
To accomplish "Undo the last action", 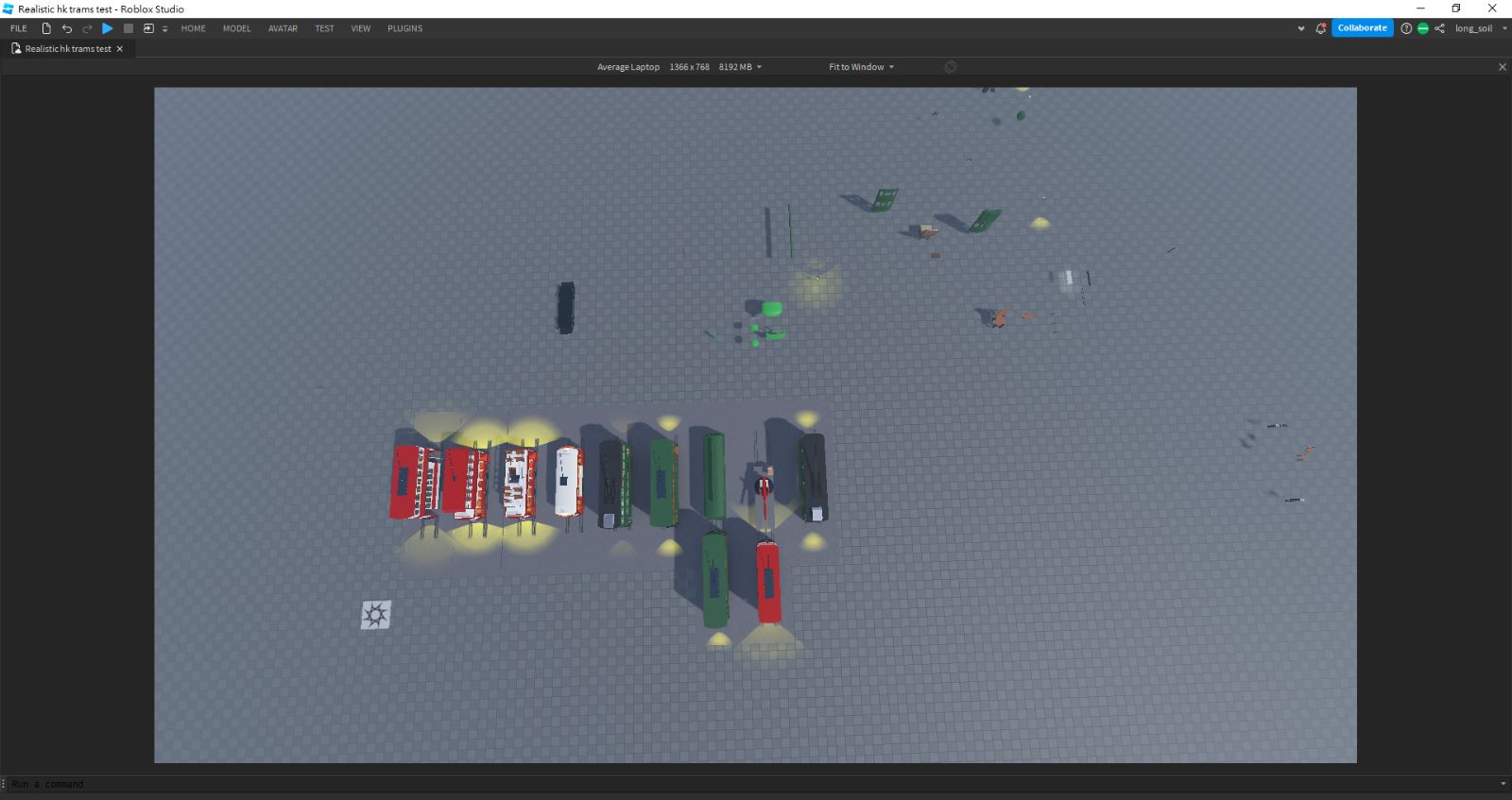I will pos(67,28).
